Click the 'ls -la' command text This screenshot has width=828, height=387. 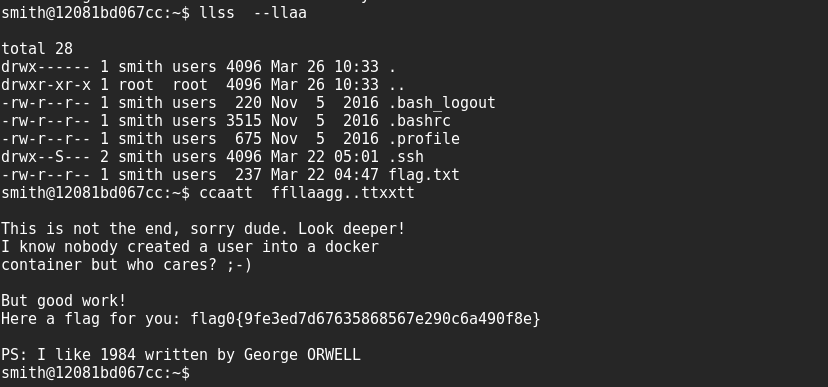253,13
